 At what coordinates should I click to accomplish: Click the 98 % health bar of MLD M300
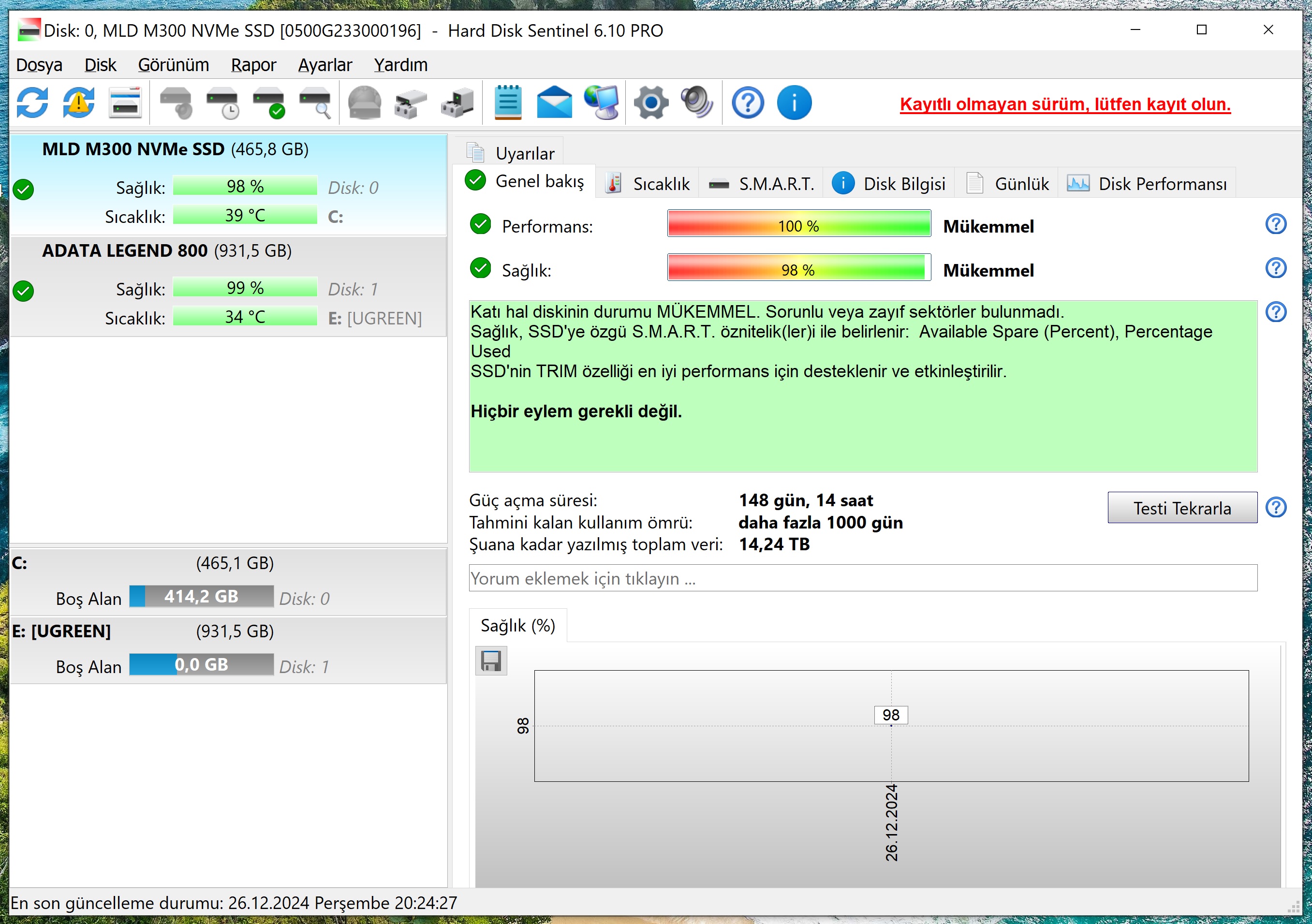[245, 186]
